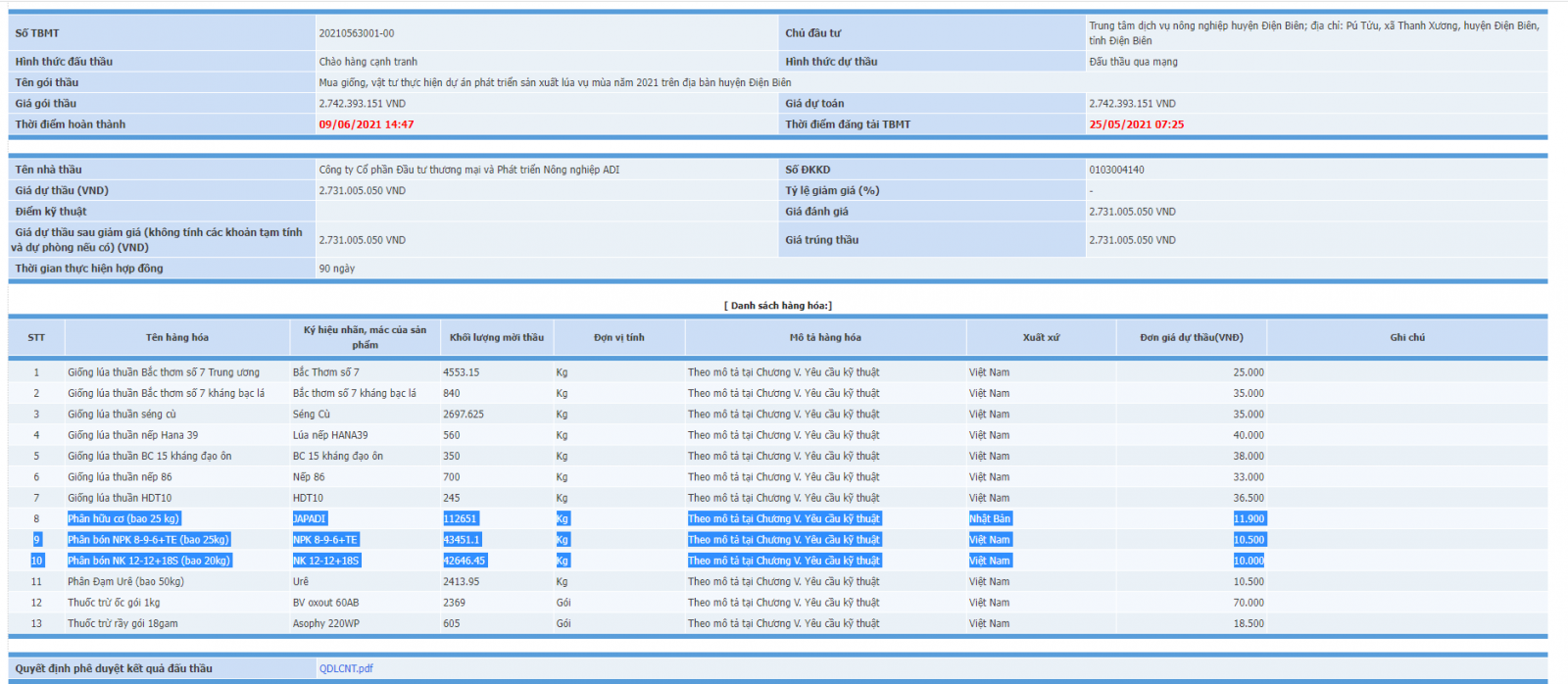Click the 'Xuất xứ' column header
The height and width of the screenshot is (684, 1568).
pyautogui.click(x=1041, y=337)
